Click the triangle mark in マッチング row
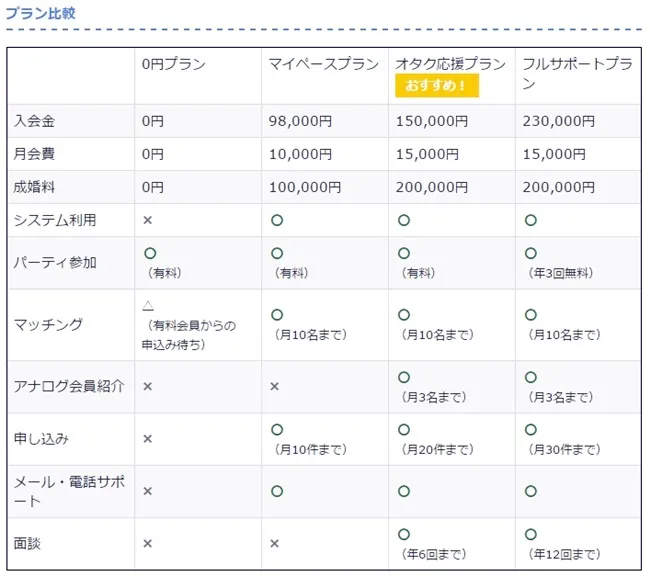Image resolution: width=650 pixels, height=576 pixels. pyautogui.click(x=148, y=306)
